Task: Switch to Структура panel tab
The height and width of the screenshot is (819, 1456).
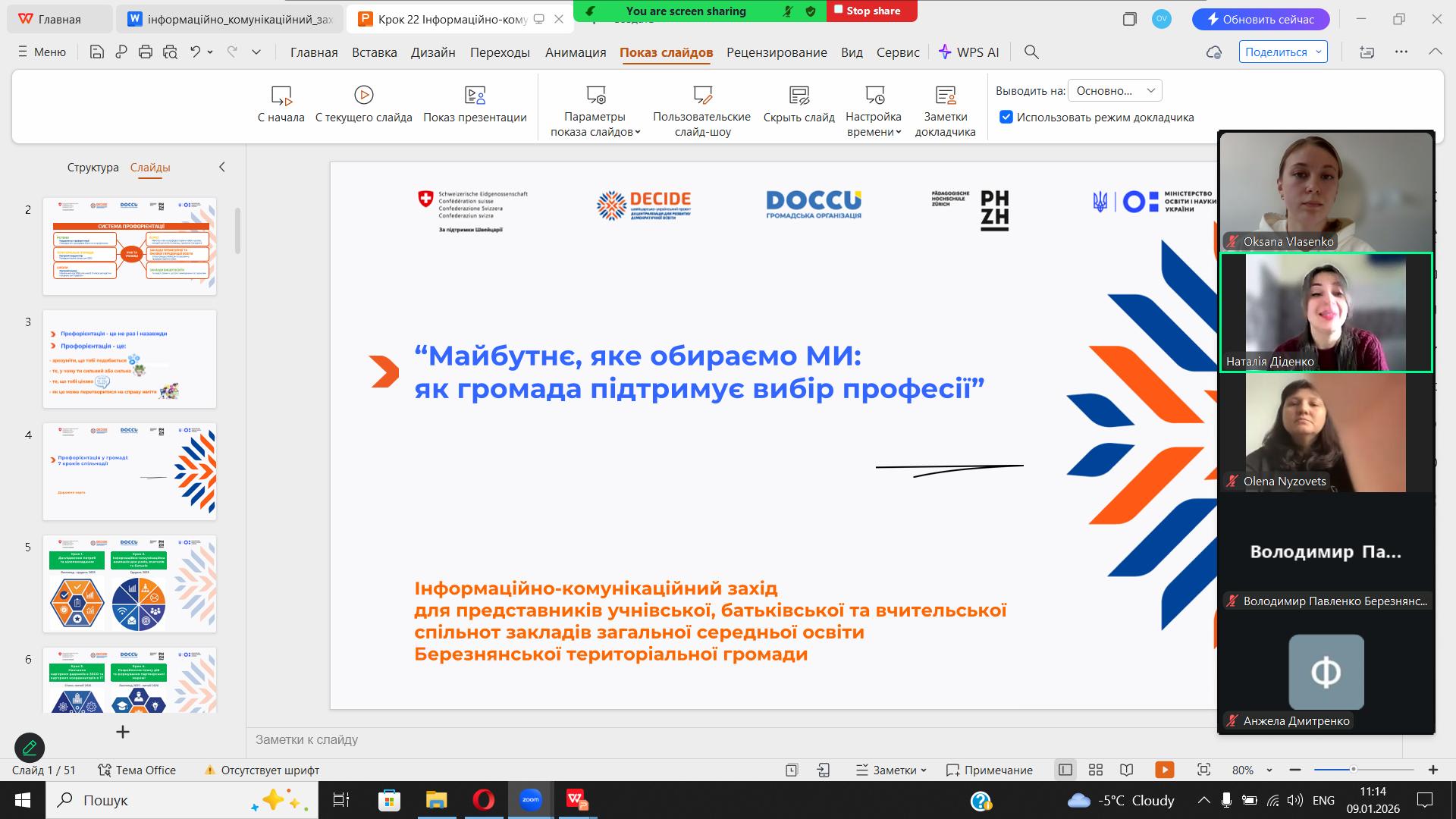Action: click(93, 168)
